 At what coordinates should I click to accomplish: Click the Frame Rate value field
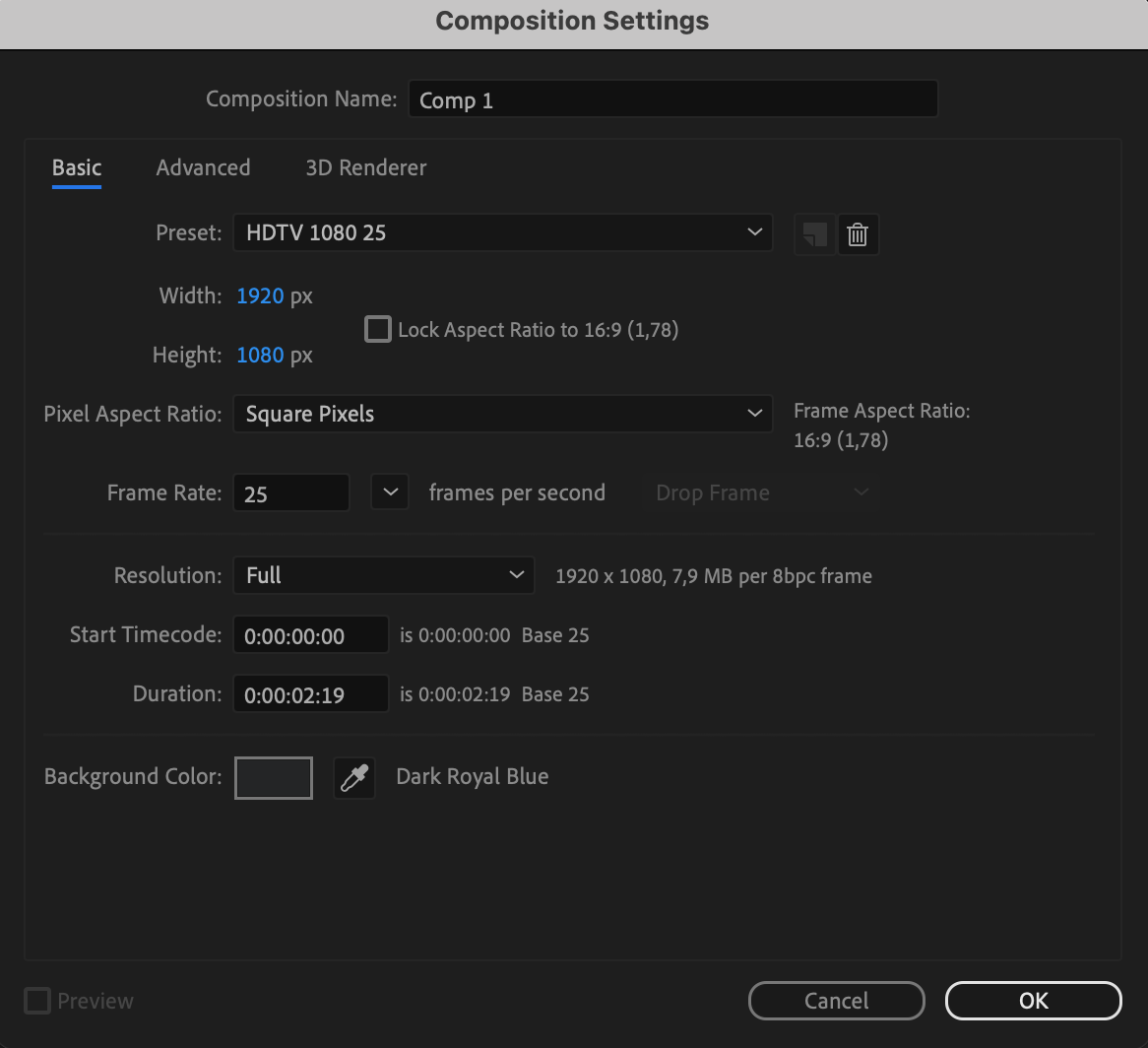[291, 493]
